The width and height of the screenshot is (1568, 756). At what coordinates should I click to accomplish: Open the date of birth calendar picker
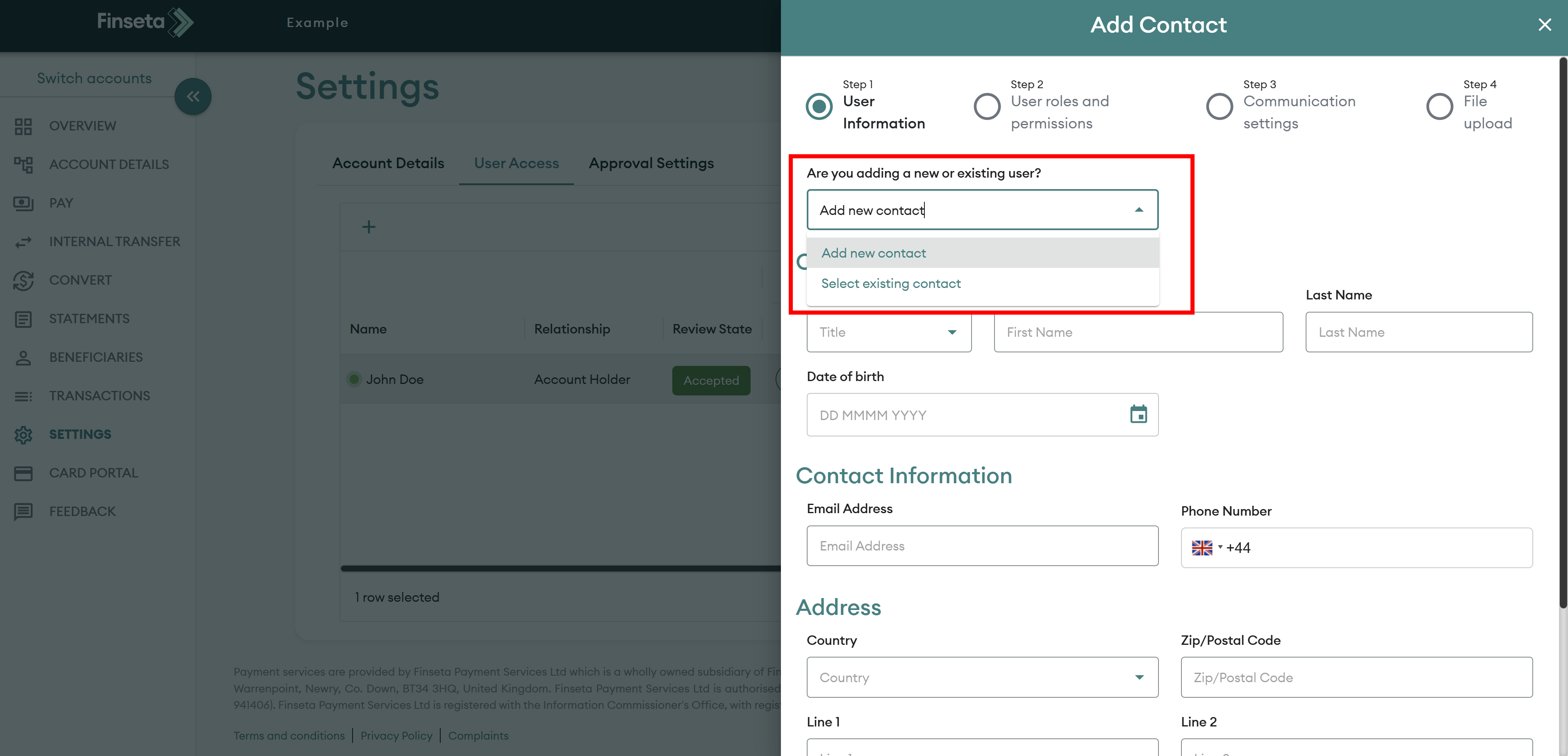coord(1138,414)
